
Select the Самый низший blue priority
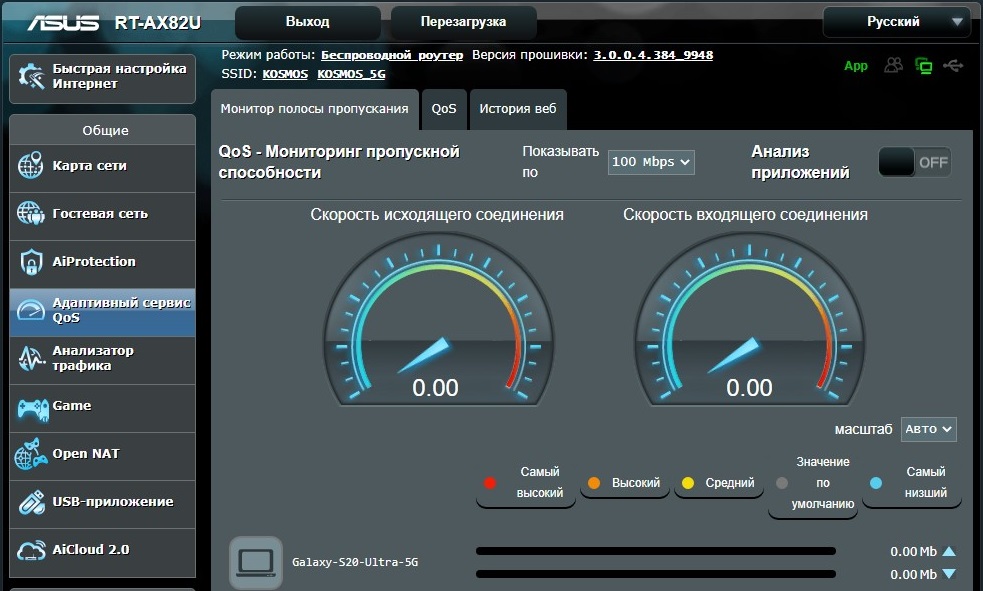[x=912, y=483]
